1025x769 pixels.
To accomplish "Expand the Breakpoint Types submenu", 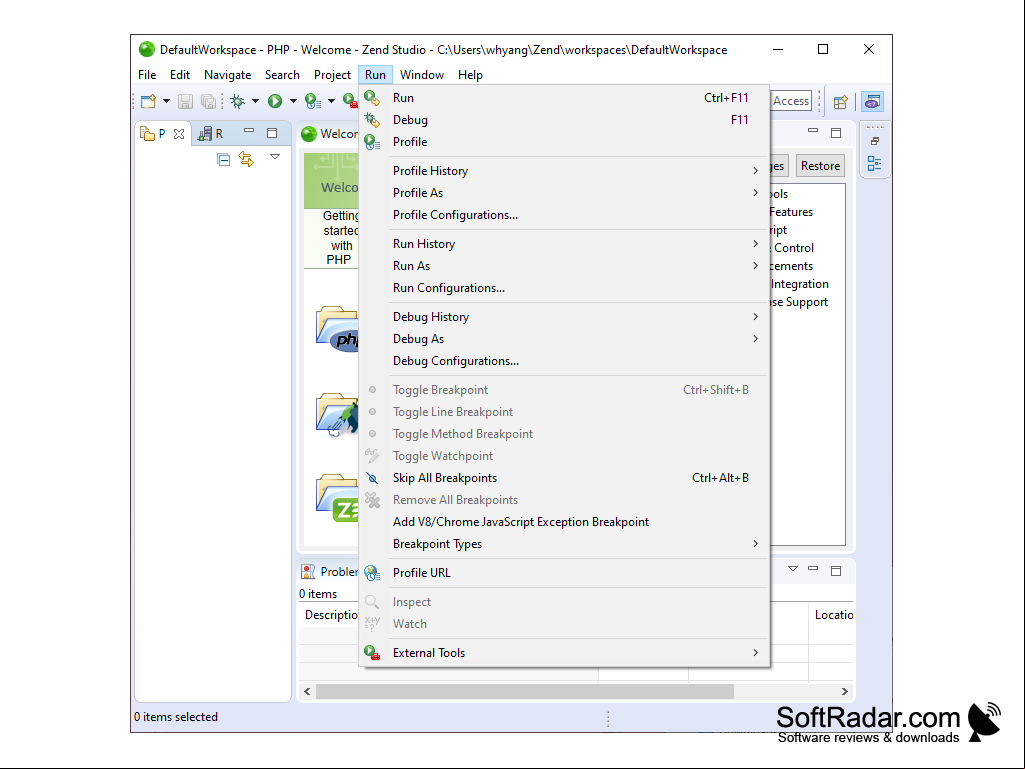I will tap(563, 544).
